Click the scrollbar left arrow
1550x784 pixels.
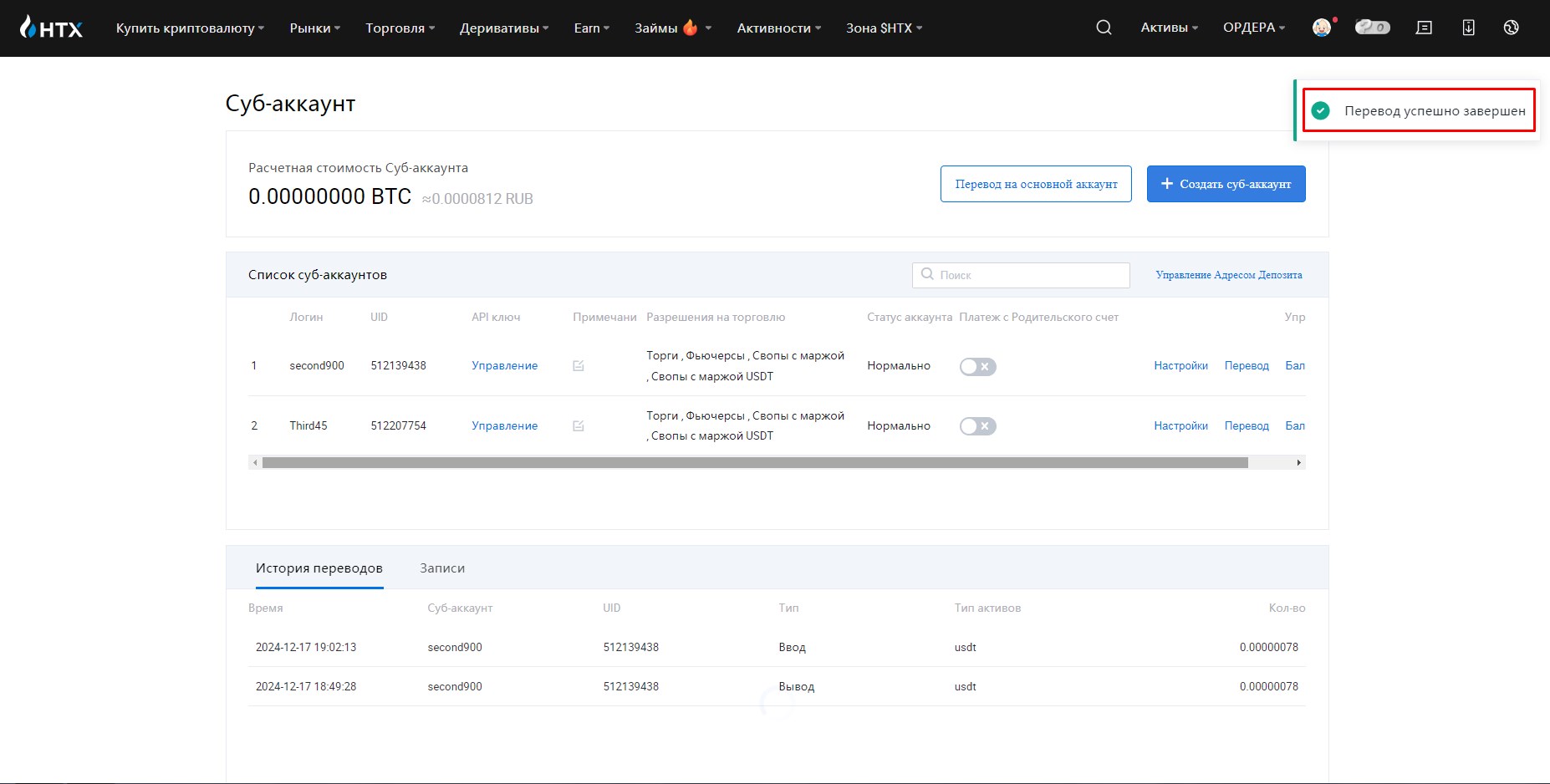254,462
